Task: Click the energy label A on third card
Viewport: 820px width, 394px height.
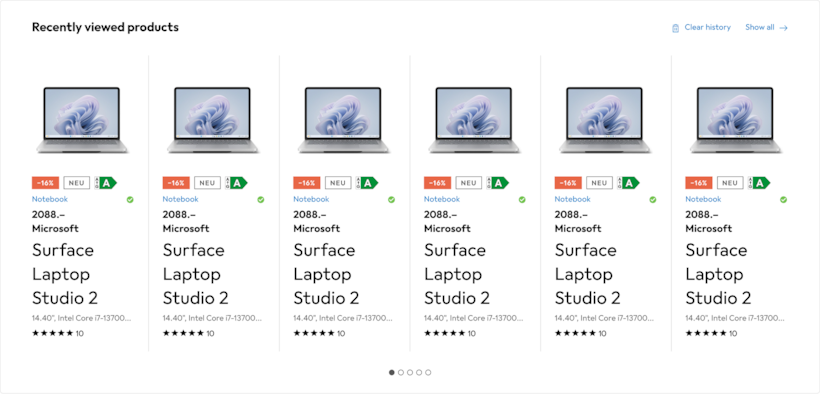Action: 367,183
